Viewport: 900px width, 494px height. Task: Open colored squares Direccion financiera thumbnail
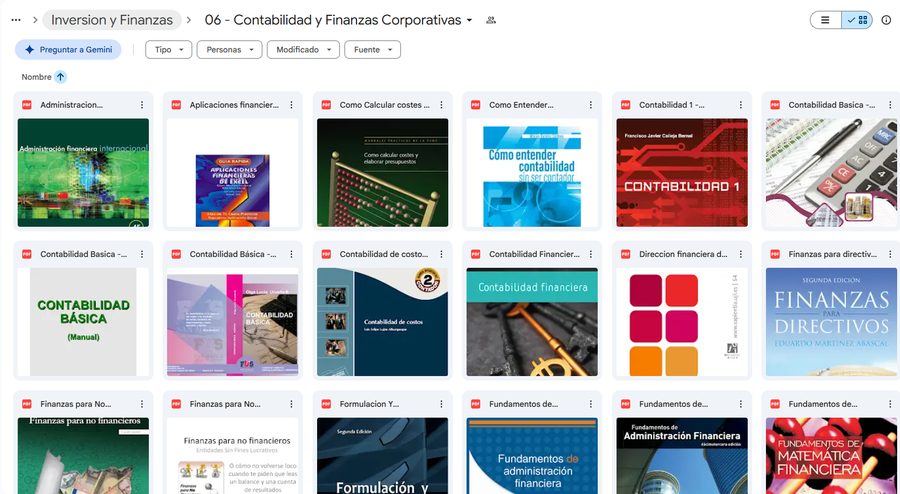pyautogui.click(x=682, y=322)
